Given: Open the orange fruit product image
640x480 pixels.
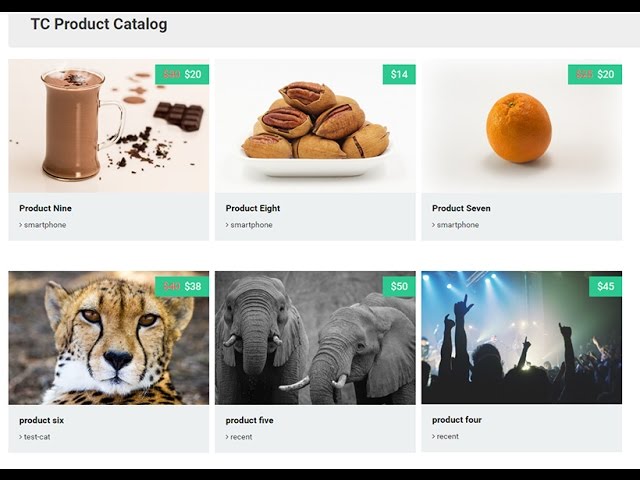Looking at the screenshot, I should tap(522, 126).
